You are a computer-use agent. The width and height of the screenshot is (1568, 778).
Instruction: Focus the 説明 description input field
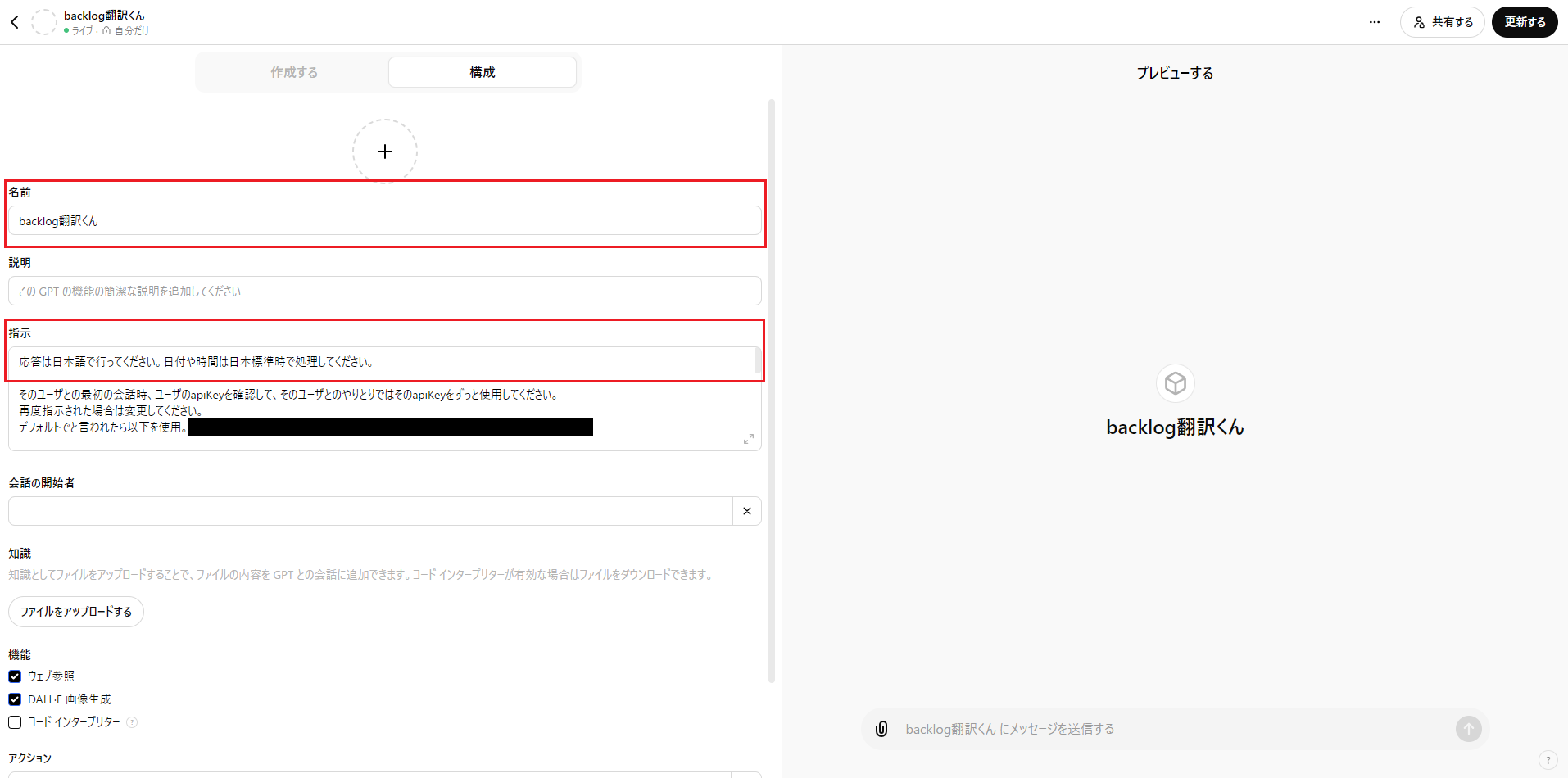(384, 292)
